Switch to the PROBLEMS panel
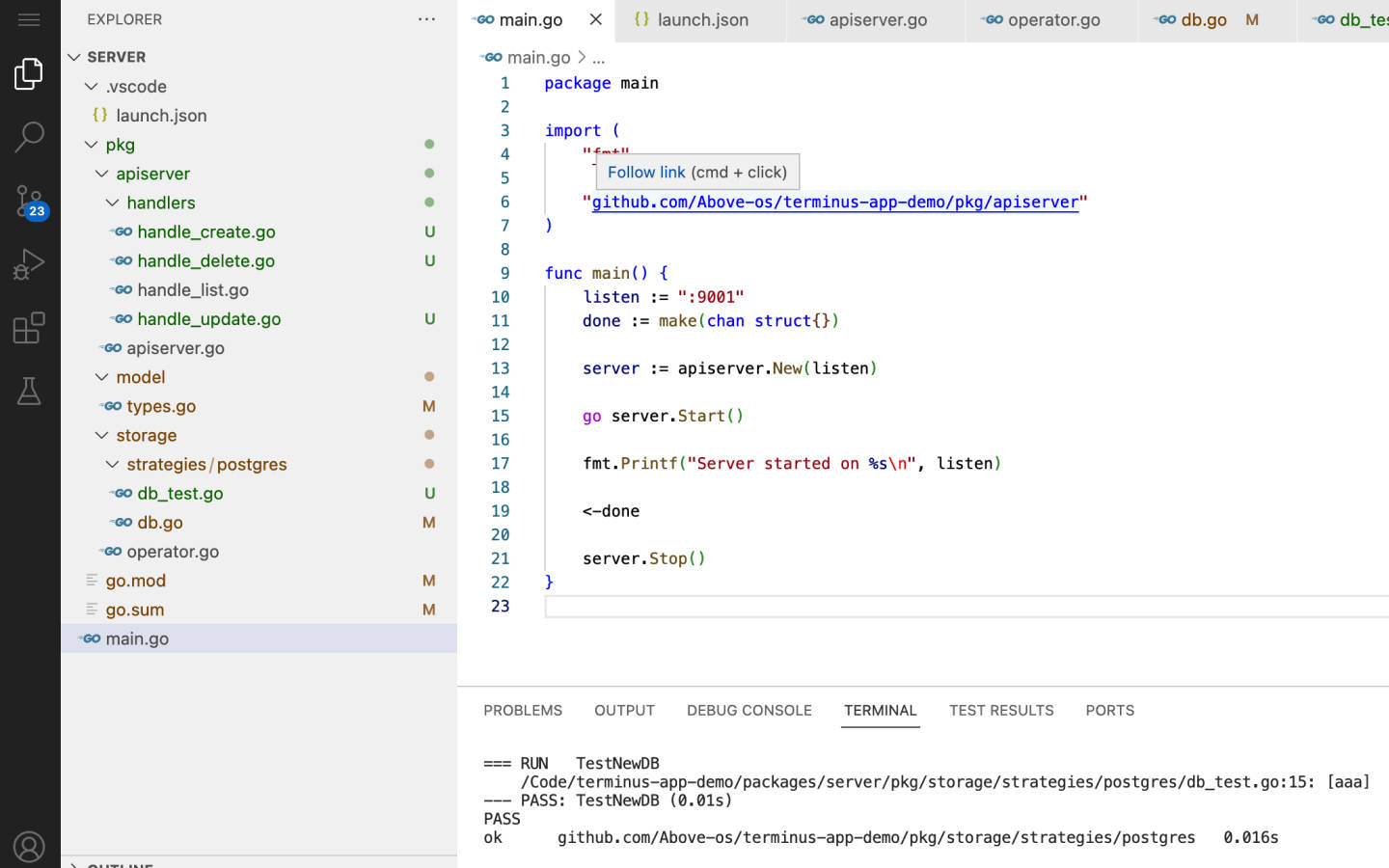 tap(522, 710)
